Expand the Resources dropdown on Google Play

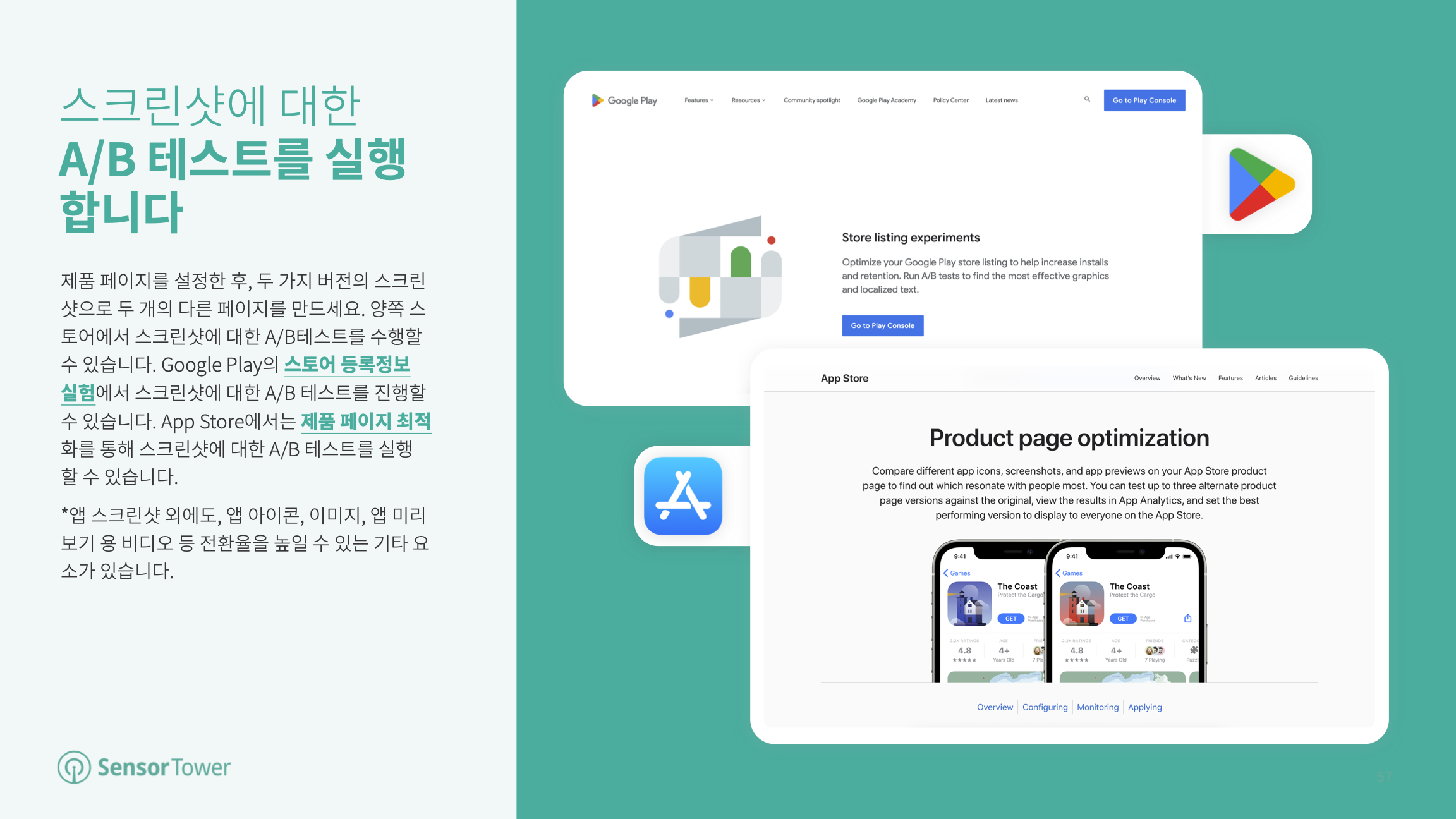[748, 100]
